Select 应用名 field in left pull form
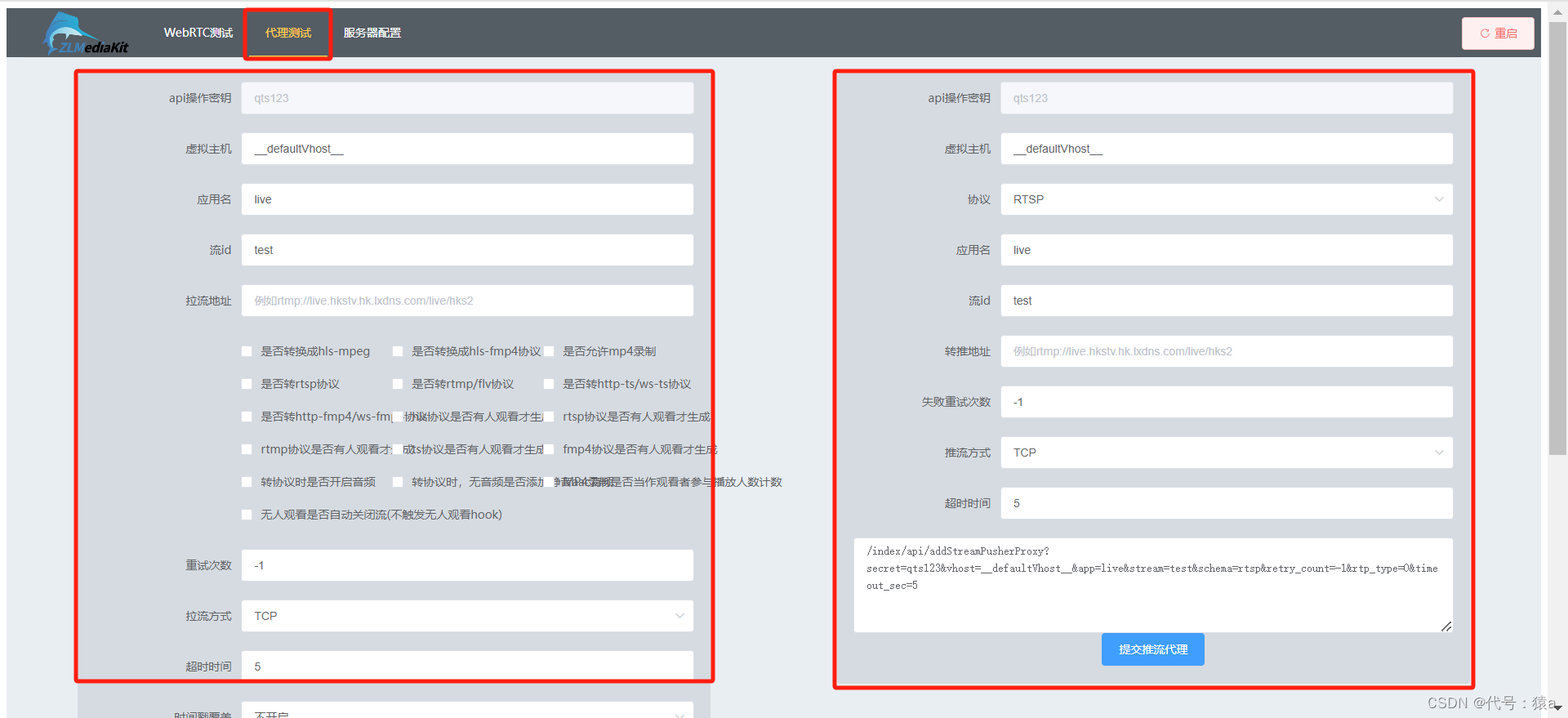Viewport: 1568px width, 718px height. [x=467, y=199]
